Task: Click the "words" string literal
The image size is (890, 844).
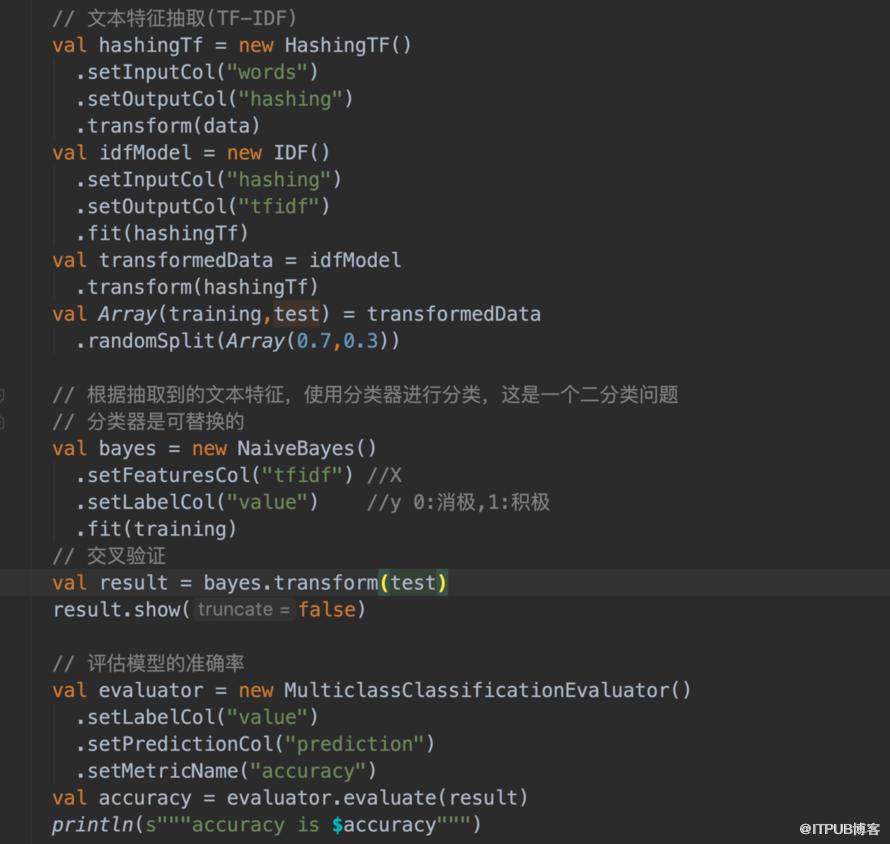Action: pyautogui.click(x=267, y=72)
